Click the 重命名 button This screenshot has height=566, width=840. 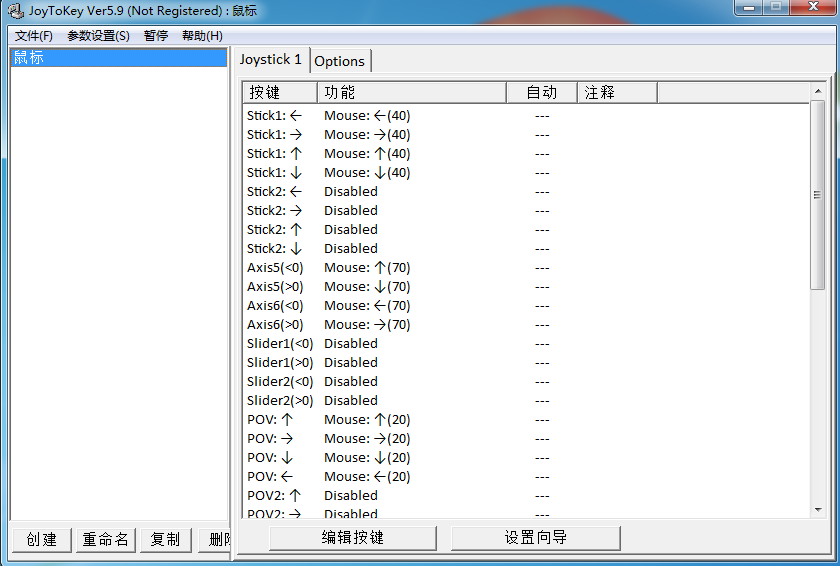(106, 539)
